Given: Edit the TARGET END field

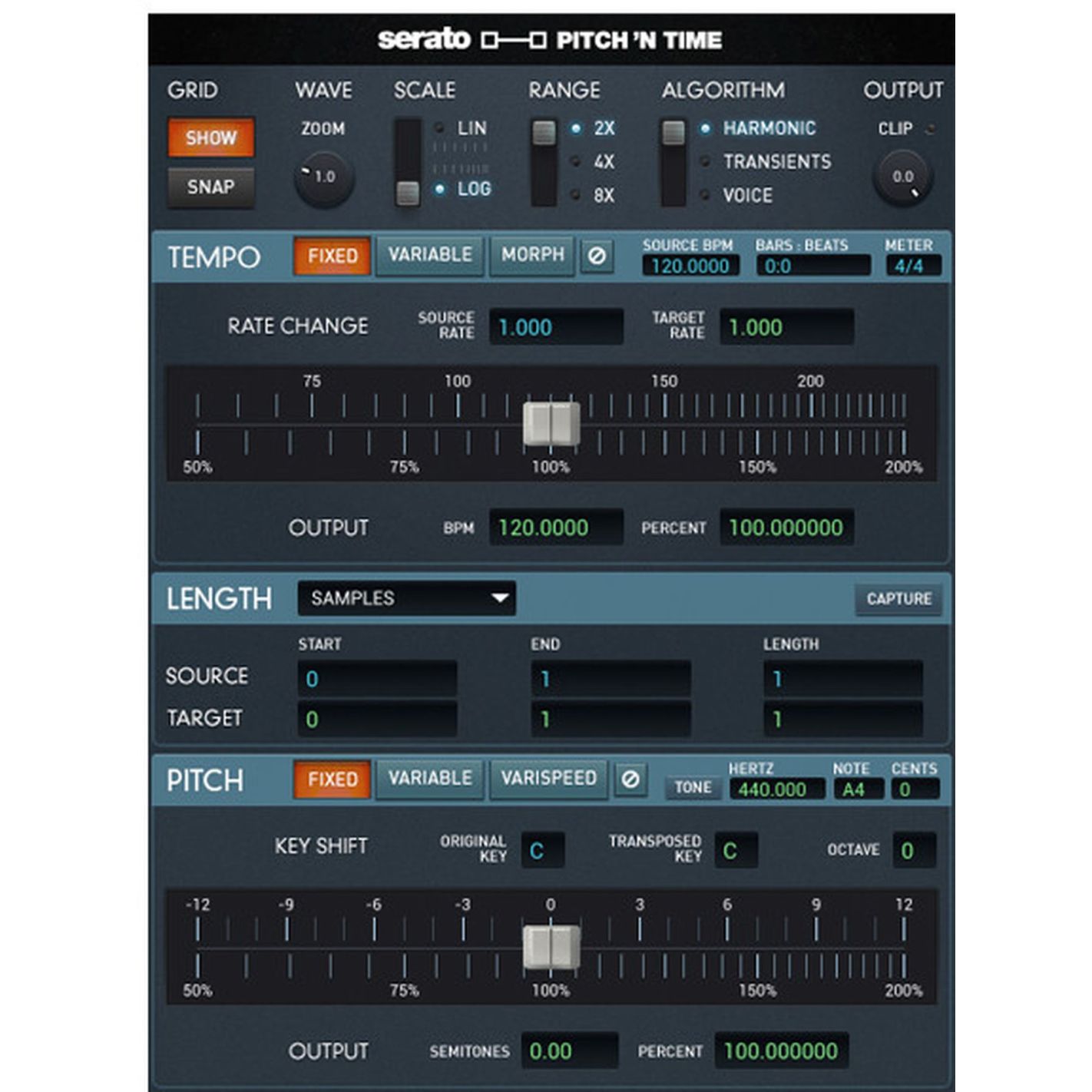Looking at the screenshot, I should click(611, 720).
